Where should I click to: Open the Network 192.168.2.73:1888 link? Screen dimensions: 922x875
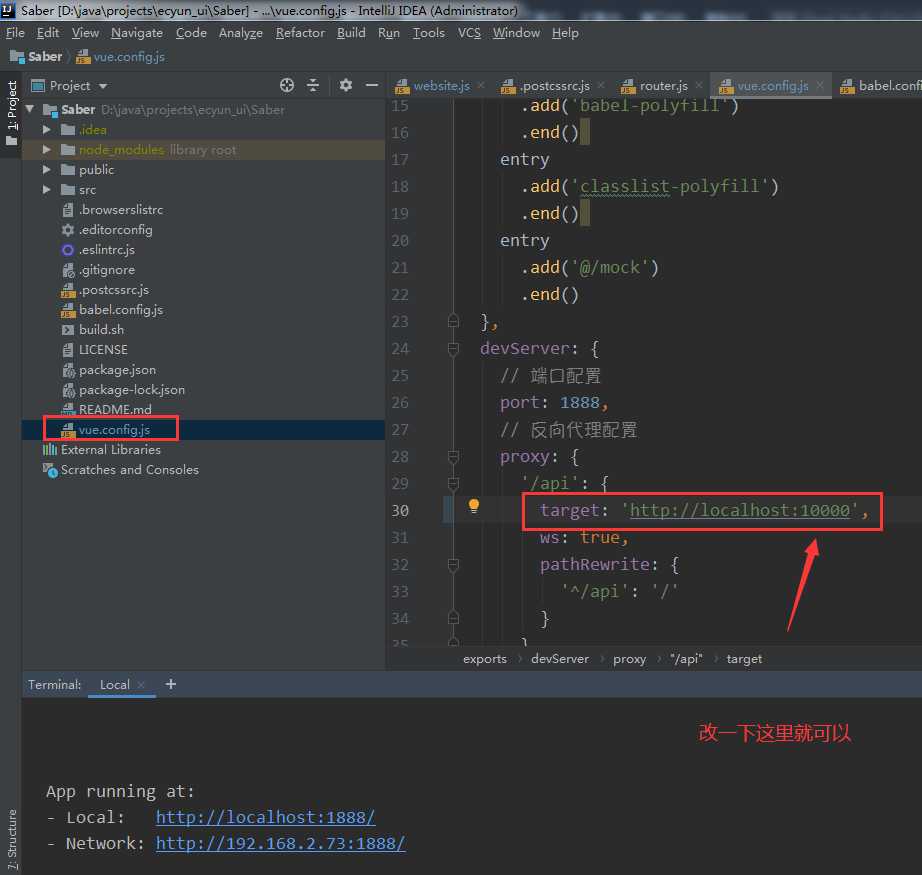280,843
